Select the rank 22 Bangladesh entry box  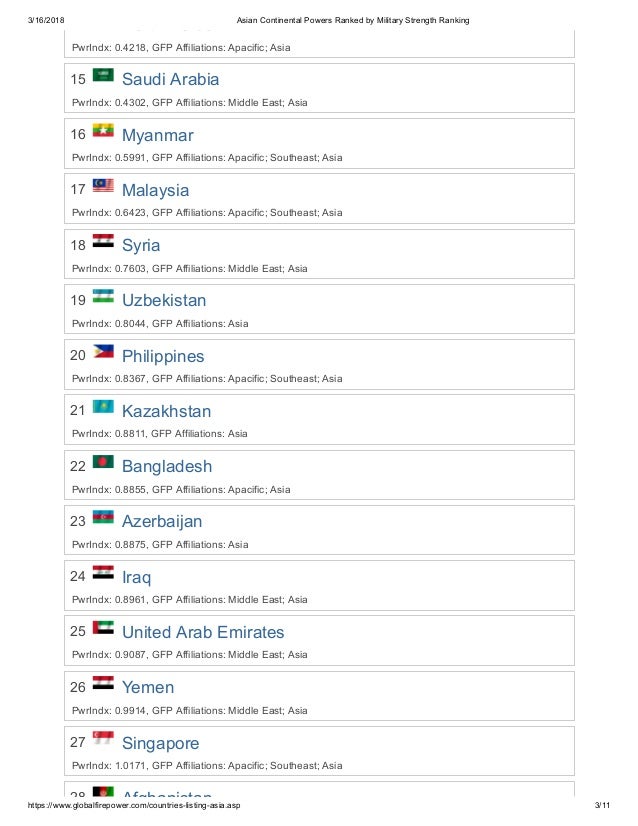pyautogui.click(x=319, y=475)
